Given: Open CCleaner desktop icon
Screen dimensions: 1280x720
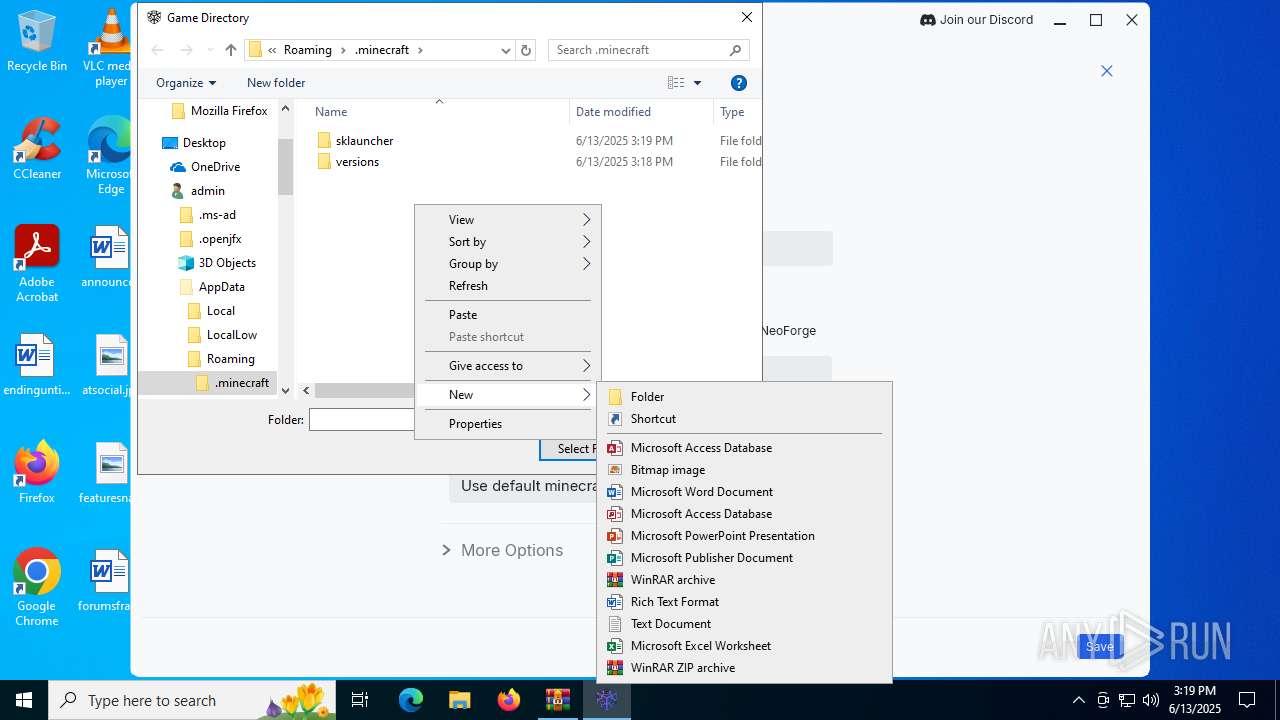Looking at the screenshot, I should 37,150.
